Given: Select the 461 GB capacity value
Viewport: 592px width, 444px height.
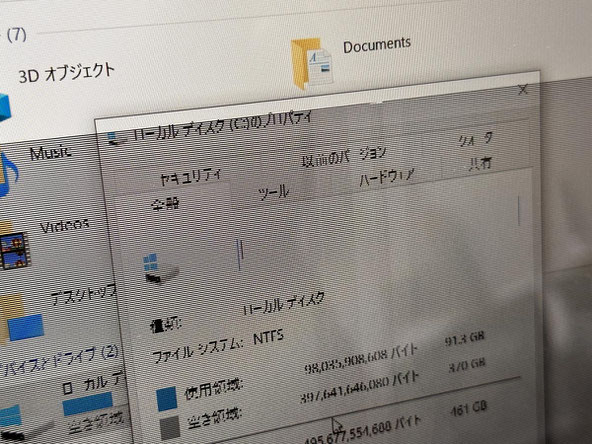Looking at the screenshot, I should (x=469, y=409).
